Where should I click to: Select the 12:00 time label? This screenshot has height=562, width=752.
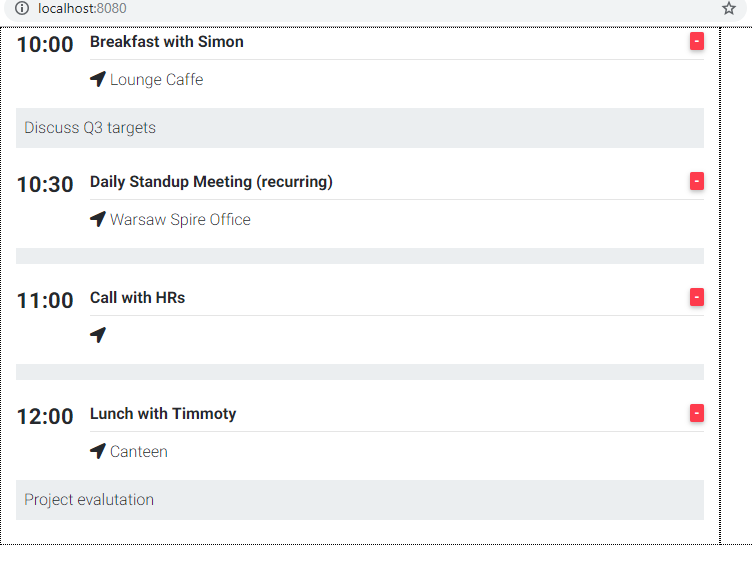pos(45,416)
